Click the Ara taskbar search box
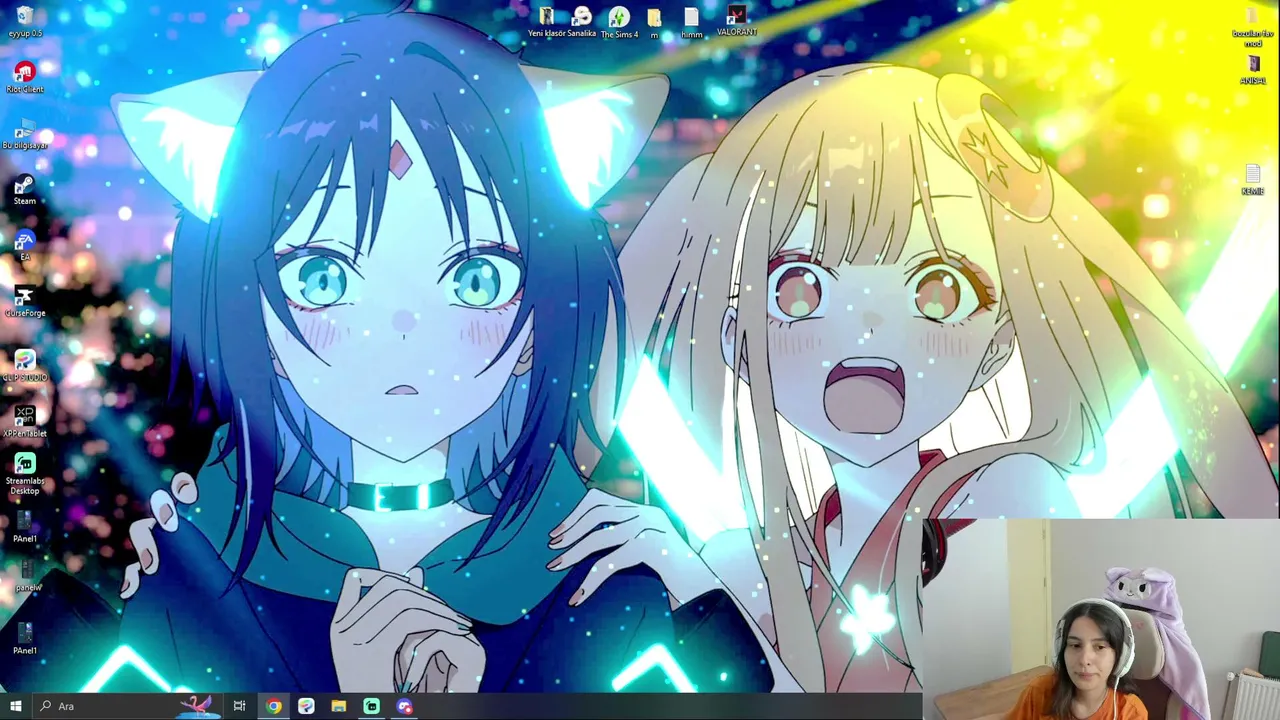This screenshot has height=720, width=1280. 127,706
